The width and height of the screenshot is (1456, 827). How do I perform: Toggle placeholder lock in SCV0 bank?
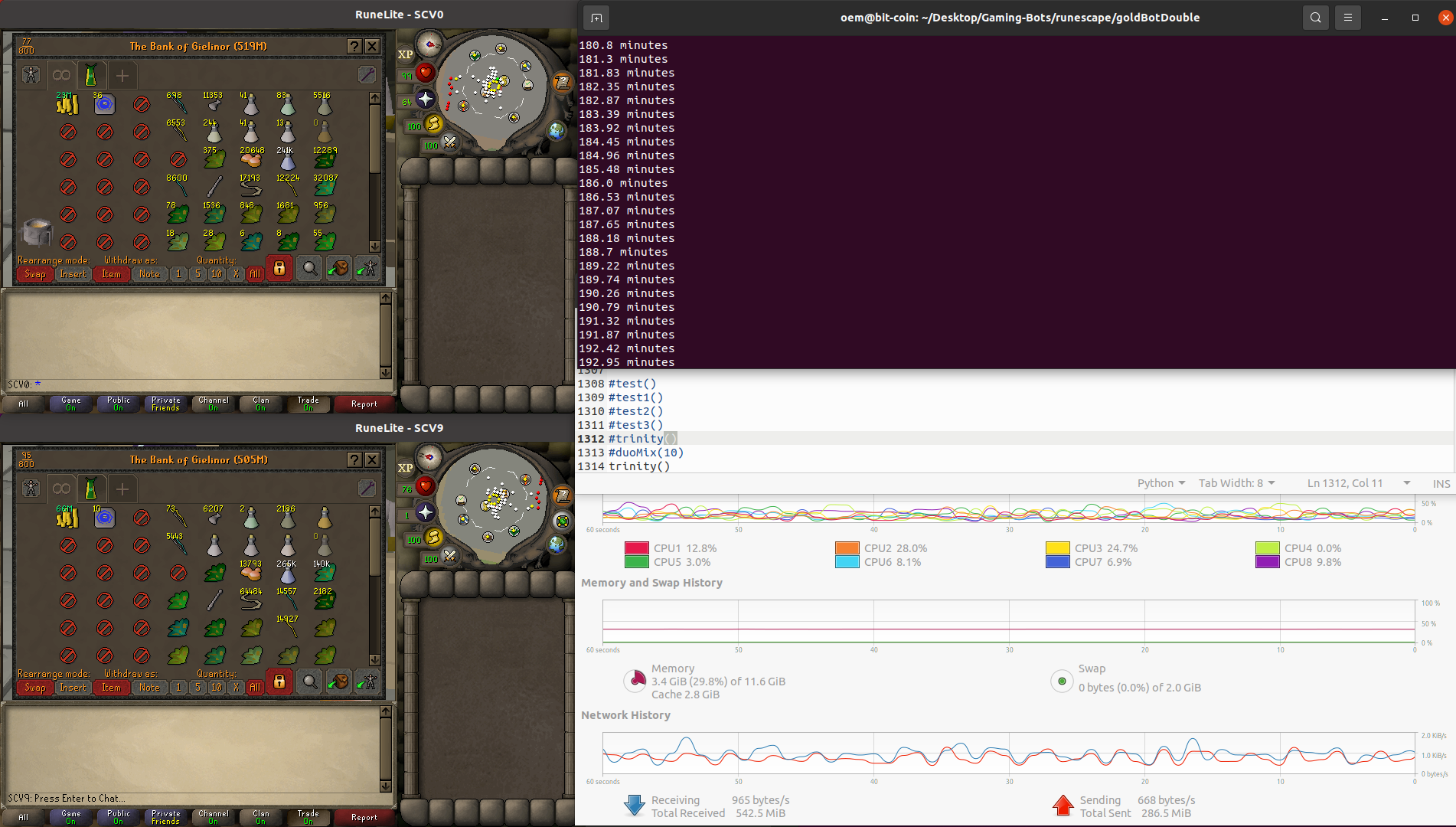coord(279,268)
